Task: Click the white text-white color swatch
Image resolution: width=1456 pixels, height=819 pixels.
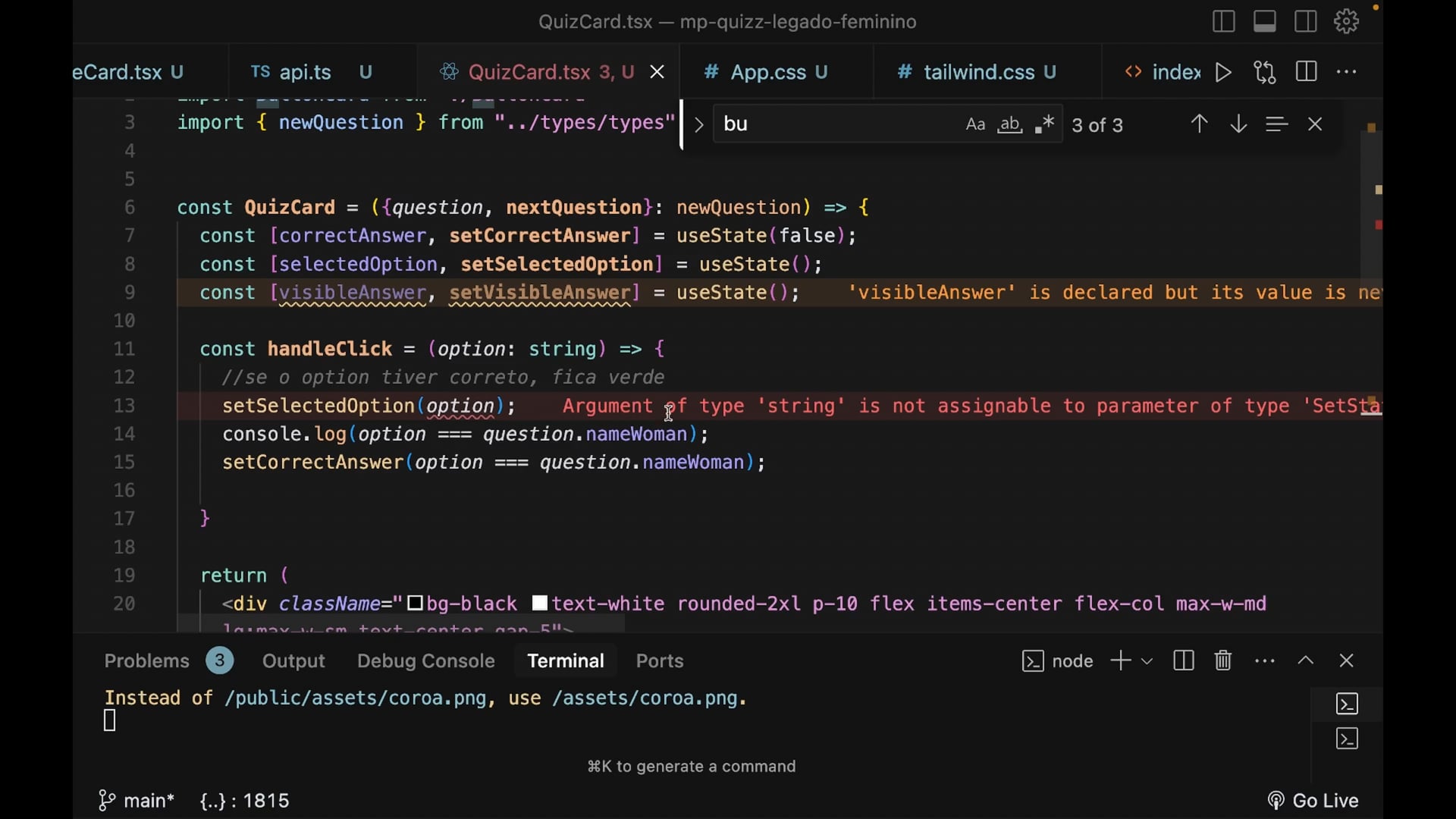Action: [540, 604]
